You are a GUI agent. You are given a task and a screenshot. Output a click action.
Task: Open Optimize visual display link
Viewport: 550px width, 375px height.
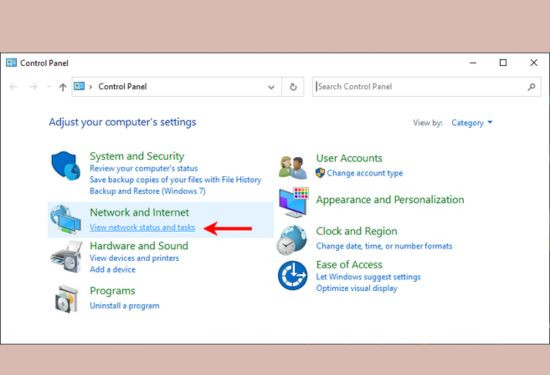[357, 288]
